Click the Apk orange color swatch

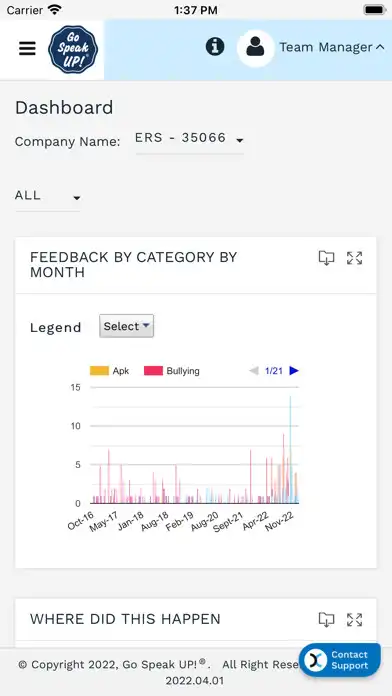click(x=99, y=371)
